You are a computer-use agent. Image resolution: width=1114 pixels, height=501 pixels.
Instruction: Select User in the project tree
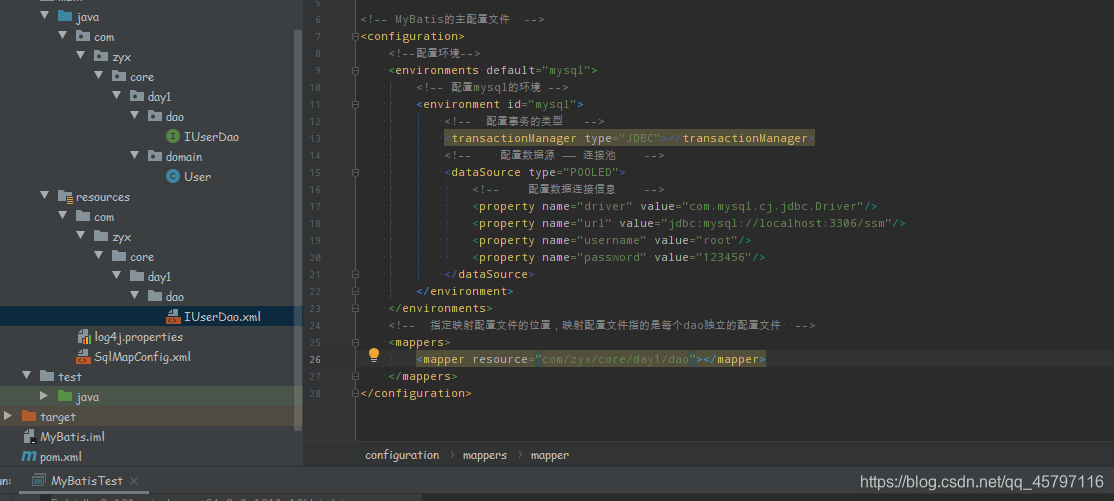pos(198,176)
